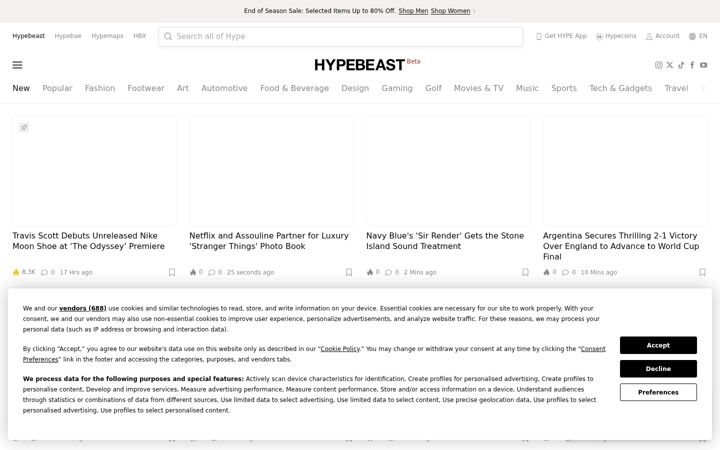This screenshot has height=450, width=720.
Task: Click the fire icon on Argentina article
Action: coord(546,272)
